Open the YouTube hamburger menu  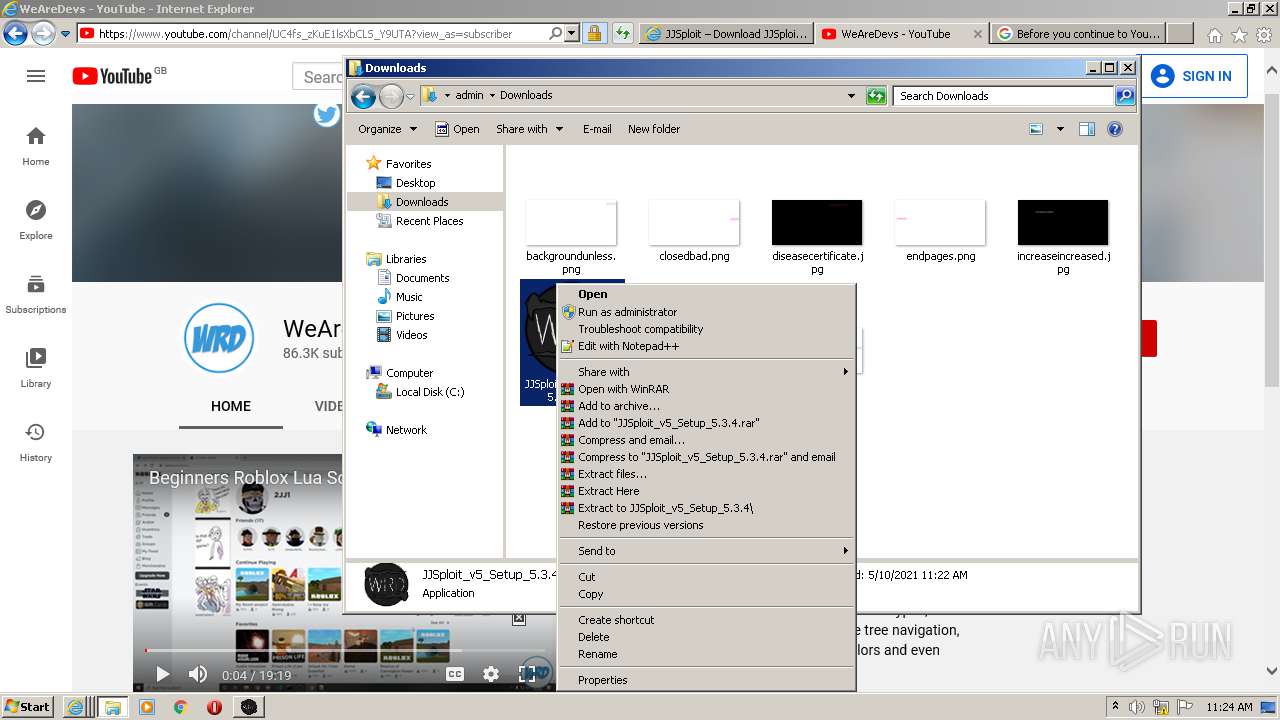[36, 76]
